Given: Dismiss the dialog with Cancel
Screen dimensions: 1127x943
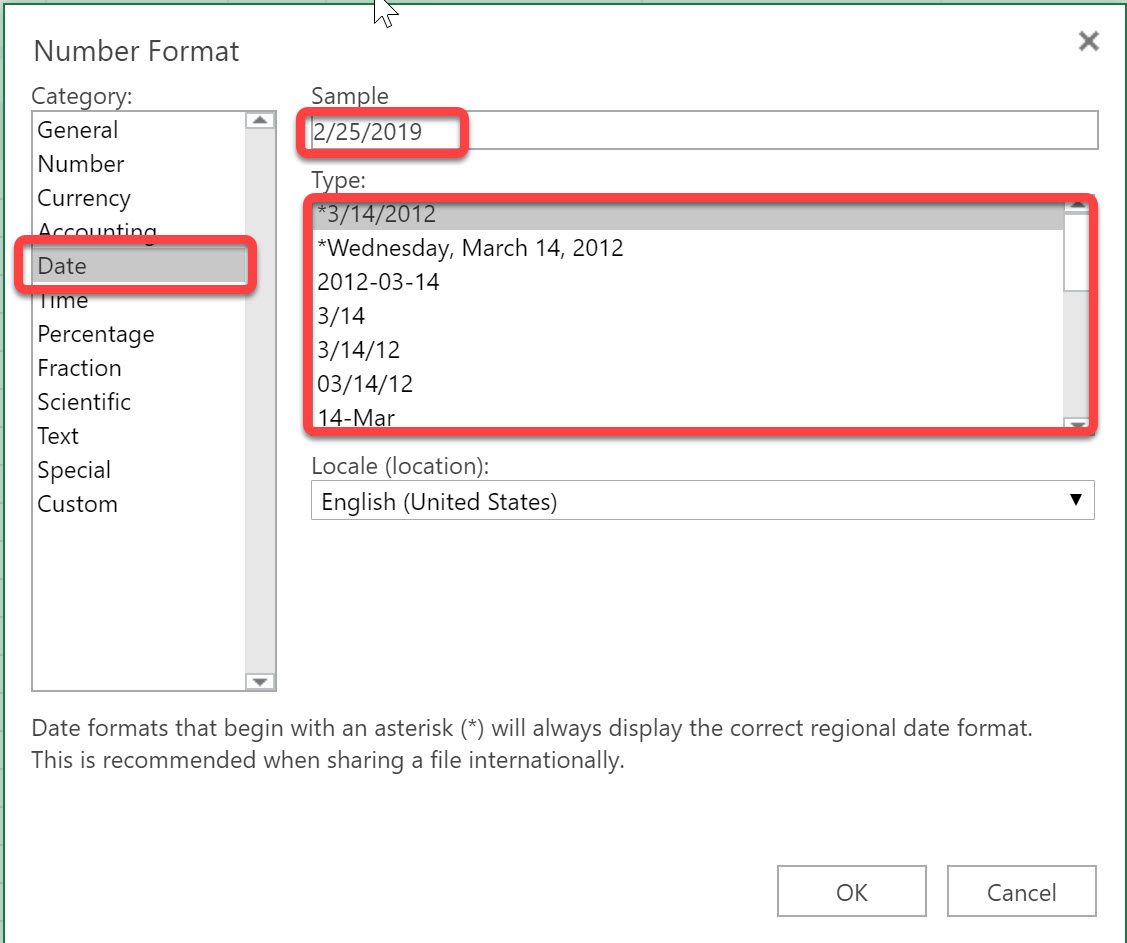Looking at the screenshot, I should tap(1021, 891).
